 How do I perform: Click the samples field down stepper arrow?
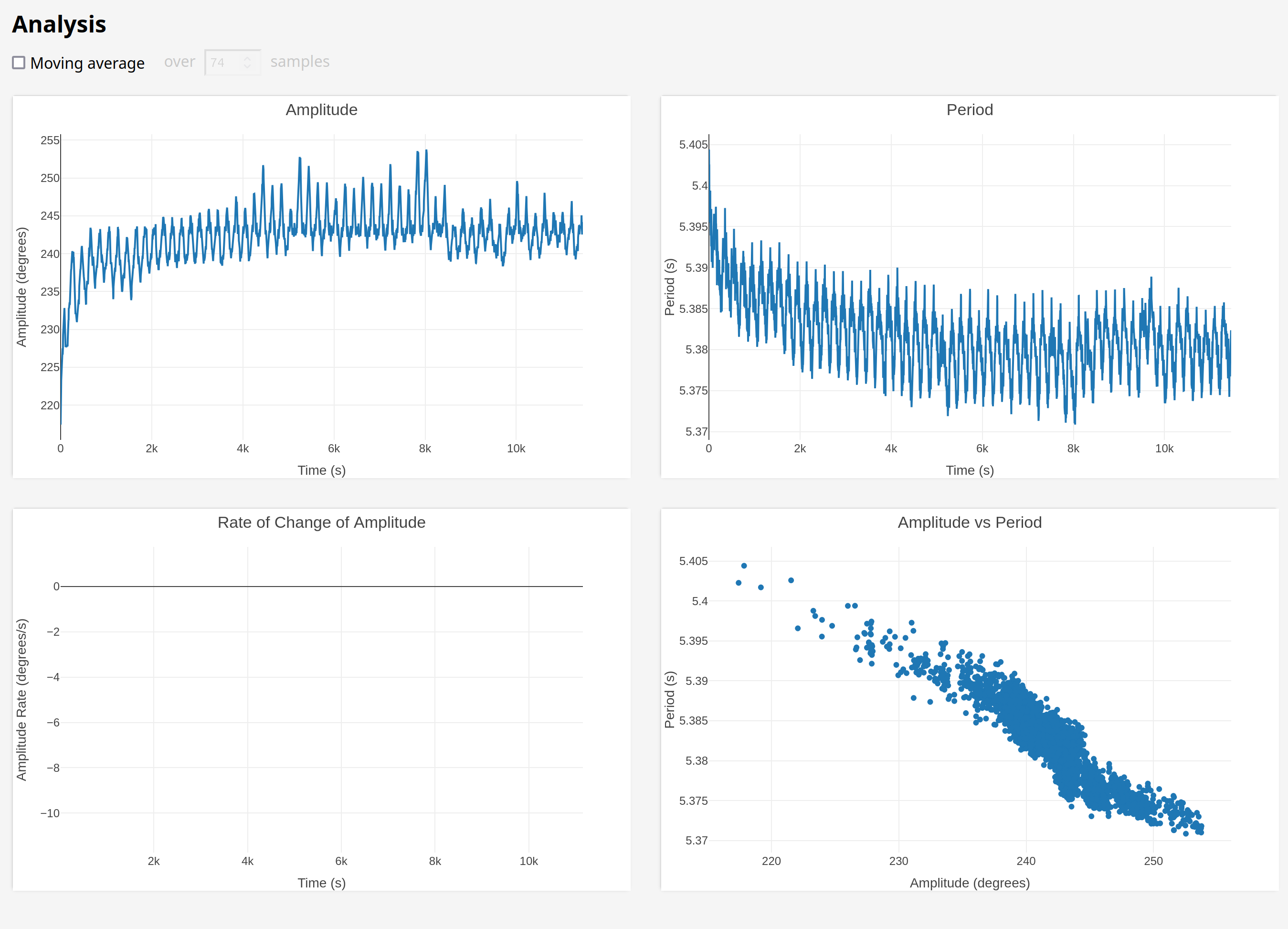pyautogui.click(x=247, y=66)
